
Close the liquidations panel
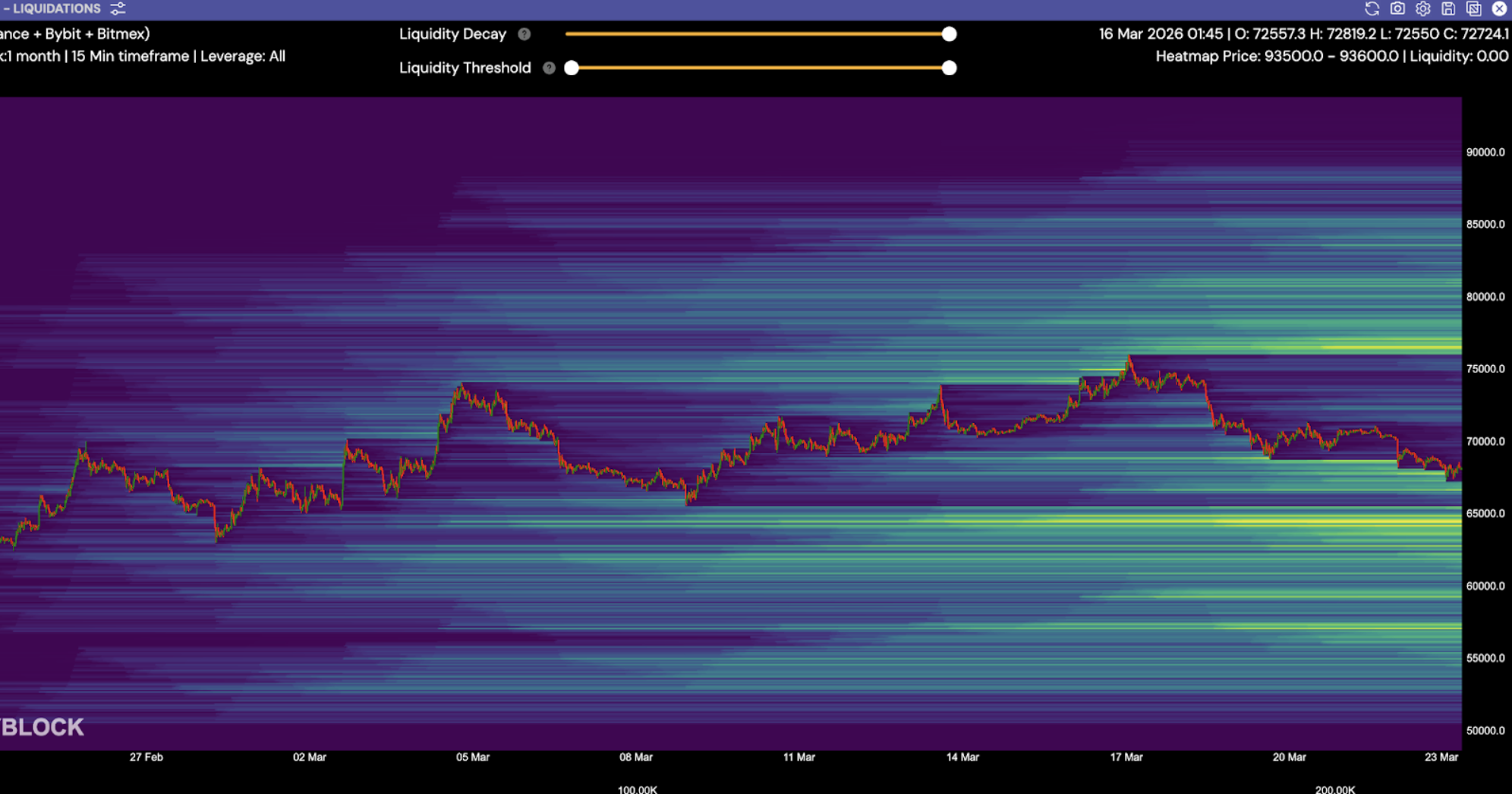[x=1499, y=8]
